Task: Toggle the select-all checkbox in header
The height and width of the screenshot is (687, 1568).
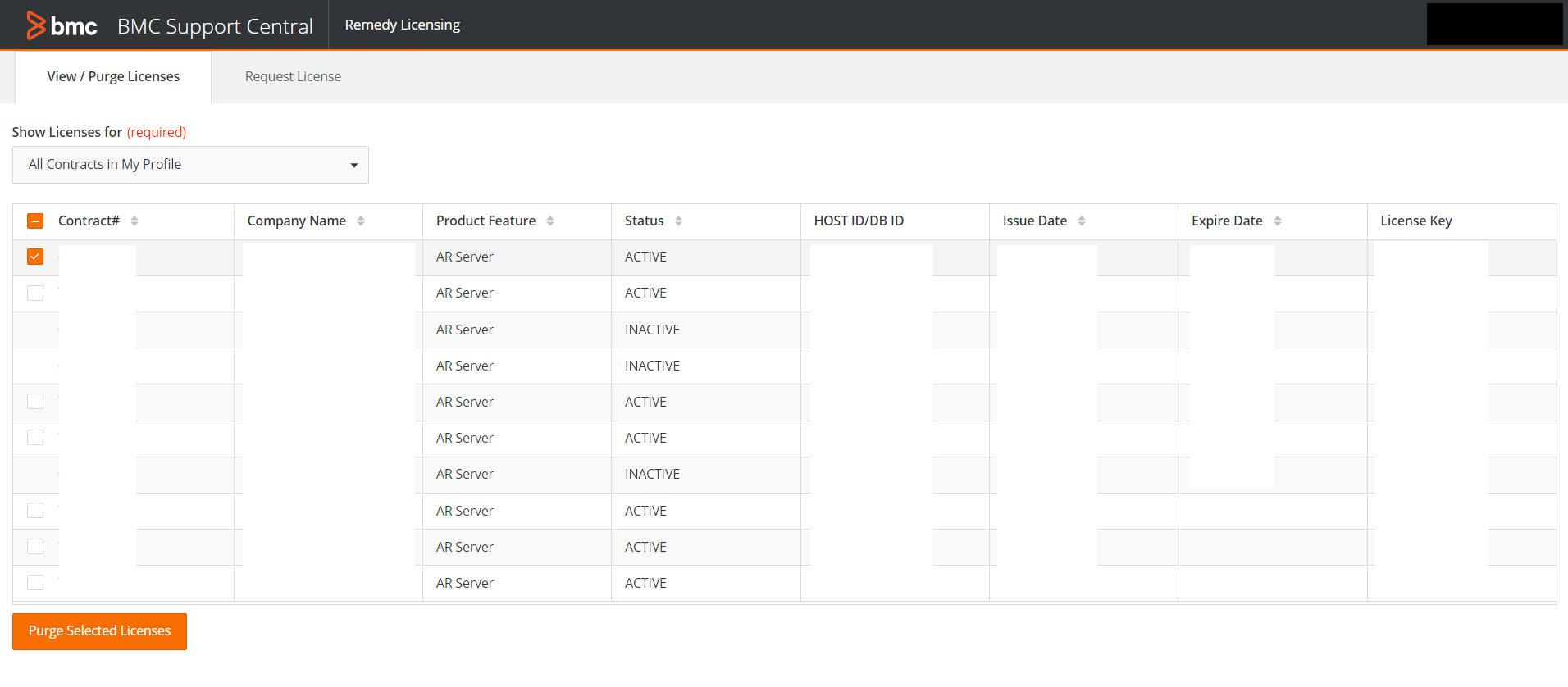Action: (35, 221)
